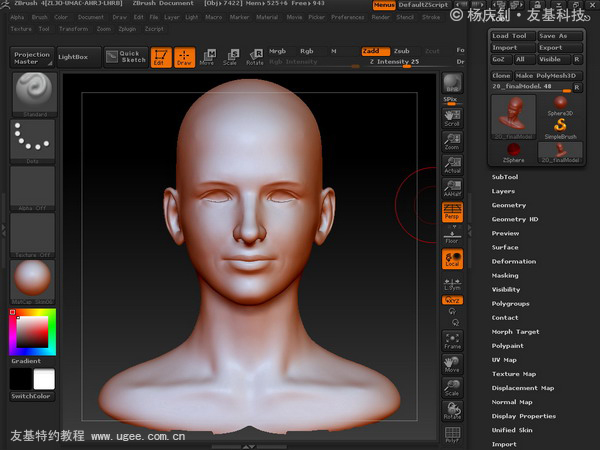Click the Rotate transform icon in the top shelf
This screenshot has height=450, width=600.
[255, 57]
